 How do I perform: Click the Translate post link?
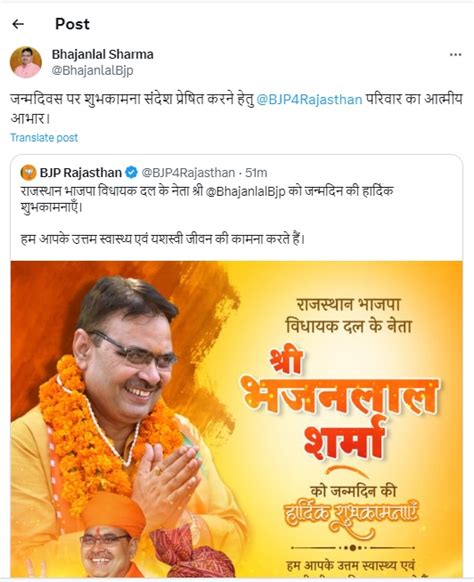tap(44, 138)
